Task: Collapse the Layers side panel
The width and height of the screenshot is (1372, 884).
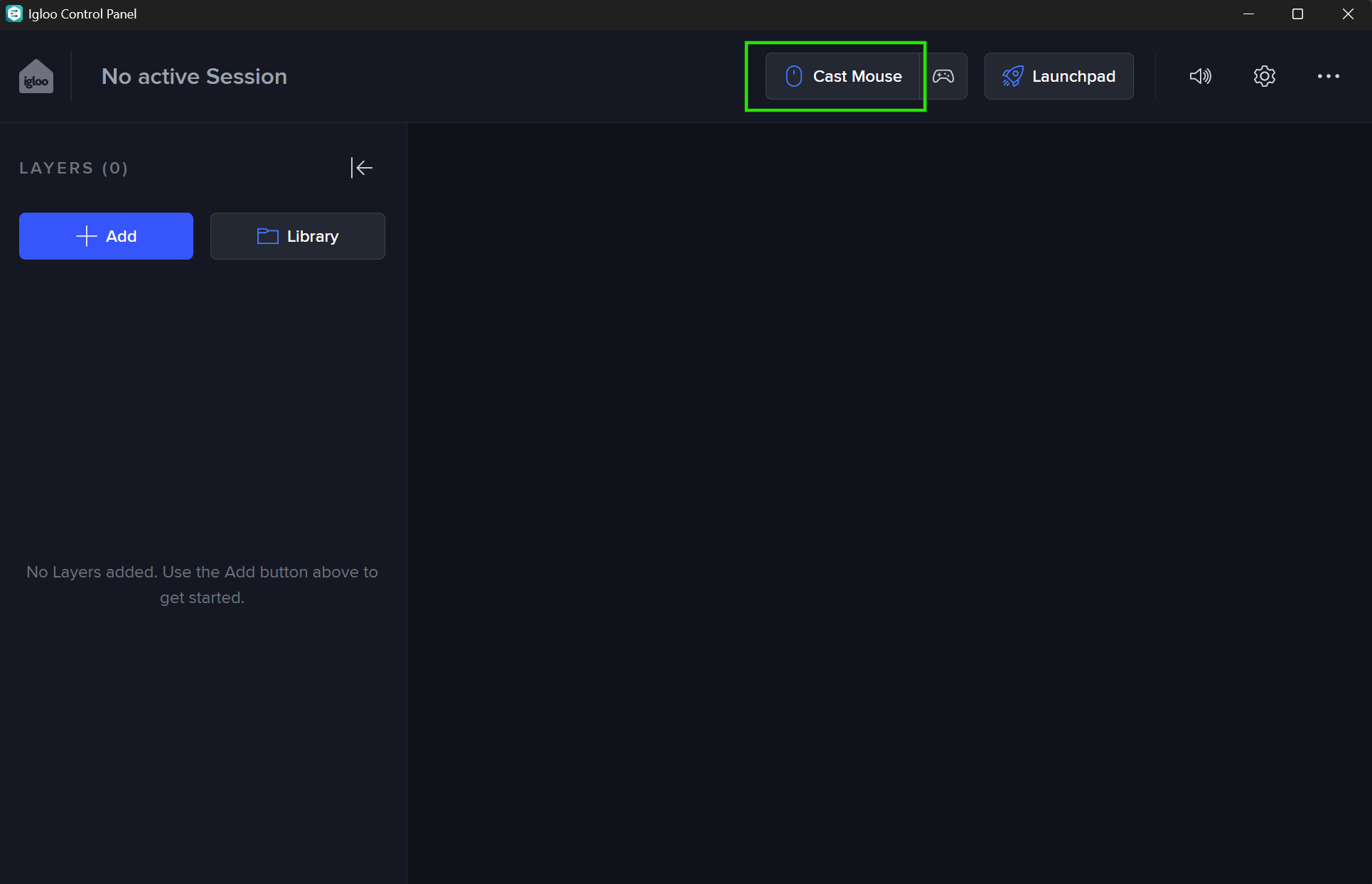Action: pos(362,168)
